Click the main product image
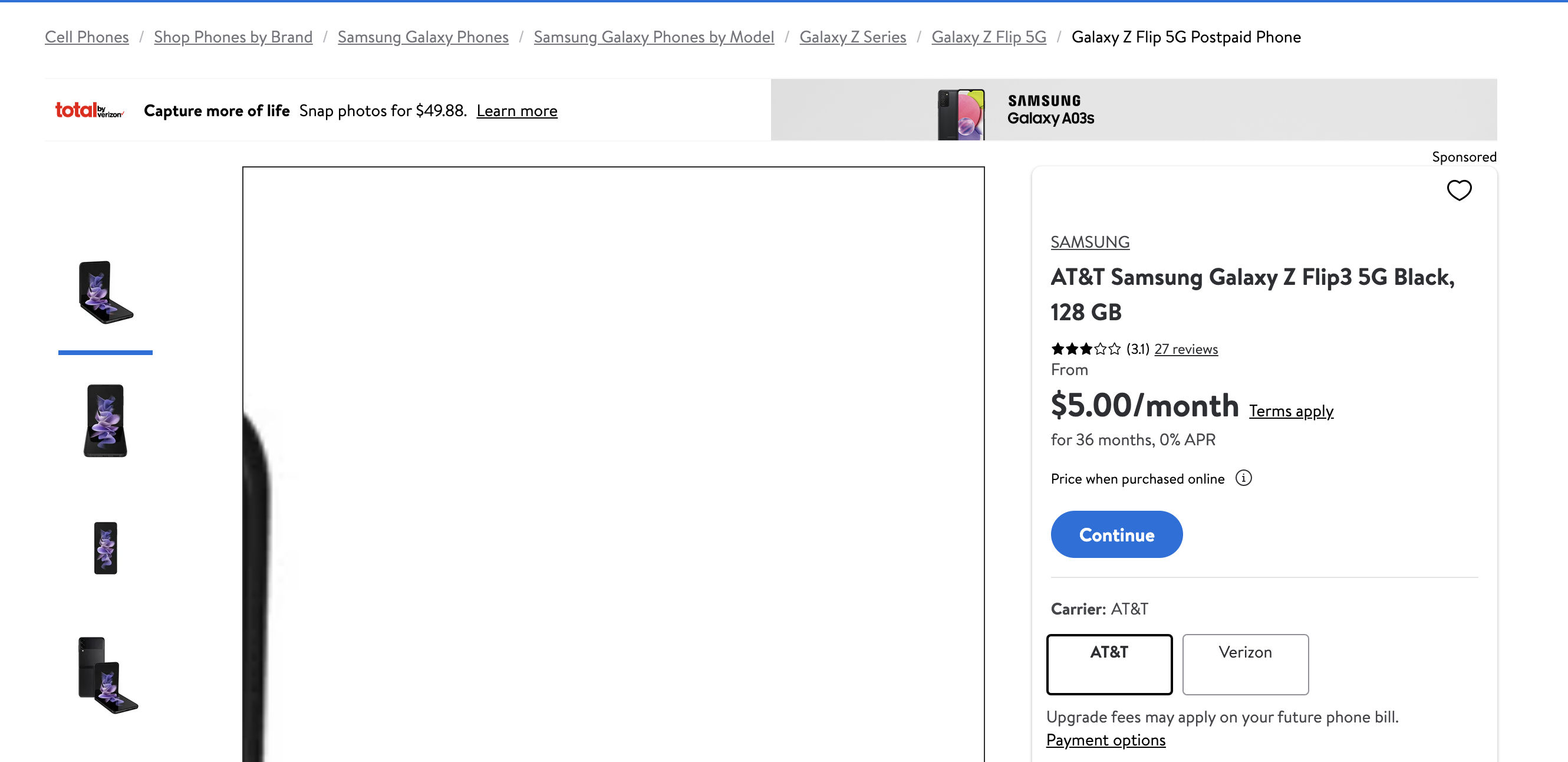Screen dimensions: 1568x762 (x=613, y=463)
